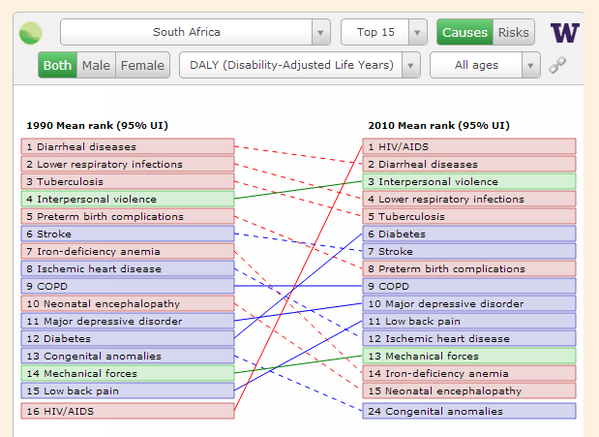The height and width of the screenshot is (437, 599).
Task: Select 1990 Lower respiratory infections bar
Action: [128, 164]
